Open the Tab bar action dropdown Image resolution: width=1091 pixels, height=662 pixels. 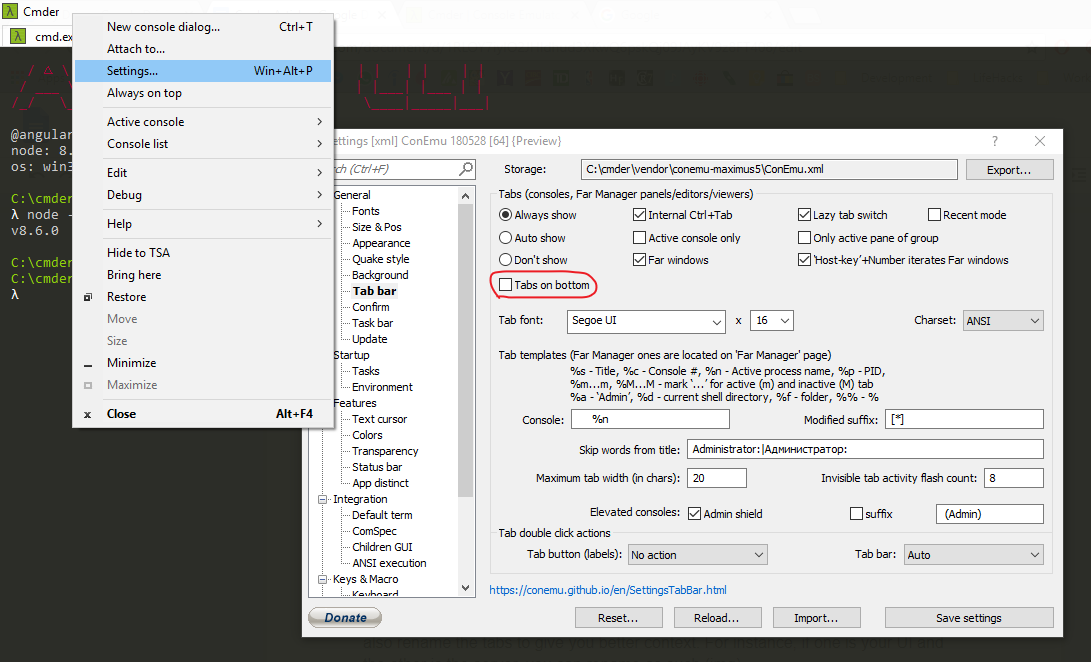973,555
